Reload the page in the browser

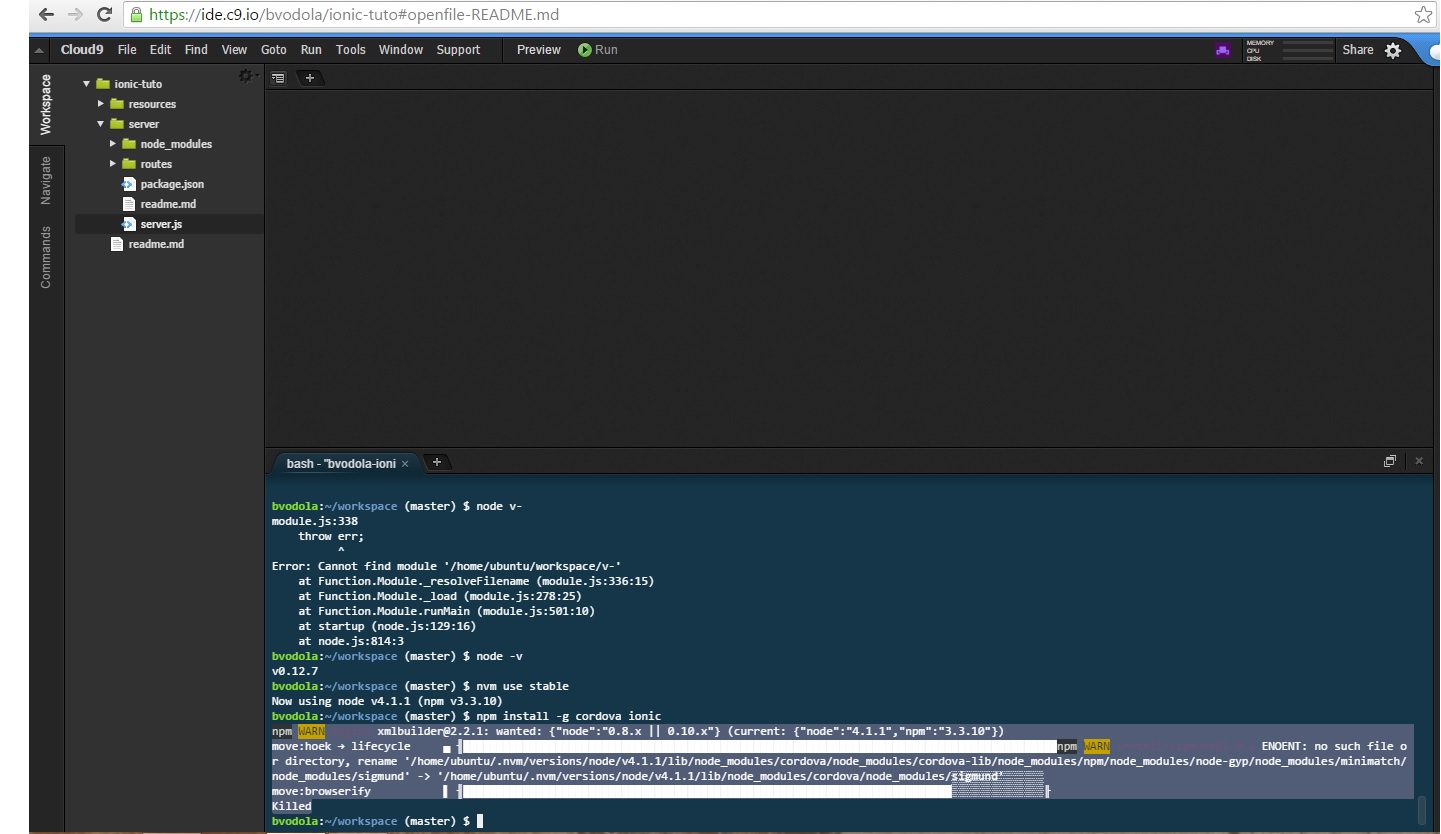104,15
